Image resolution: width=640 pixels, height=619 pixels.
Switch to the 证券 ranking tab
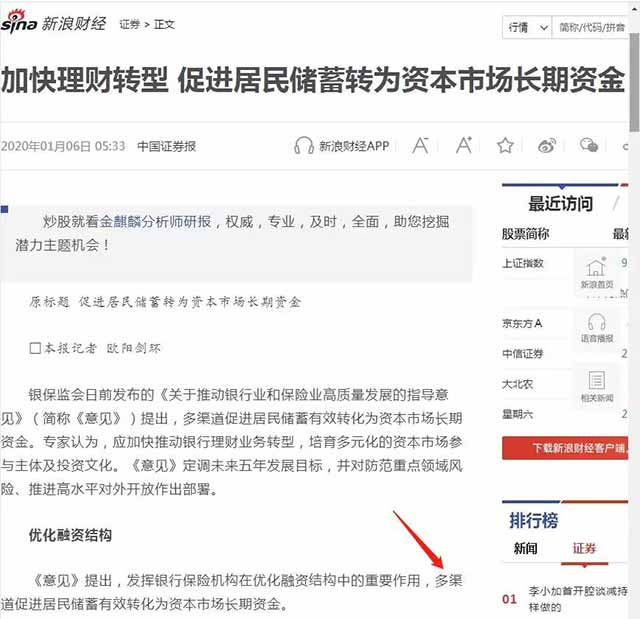click(583, 548)
